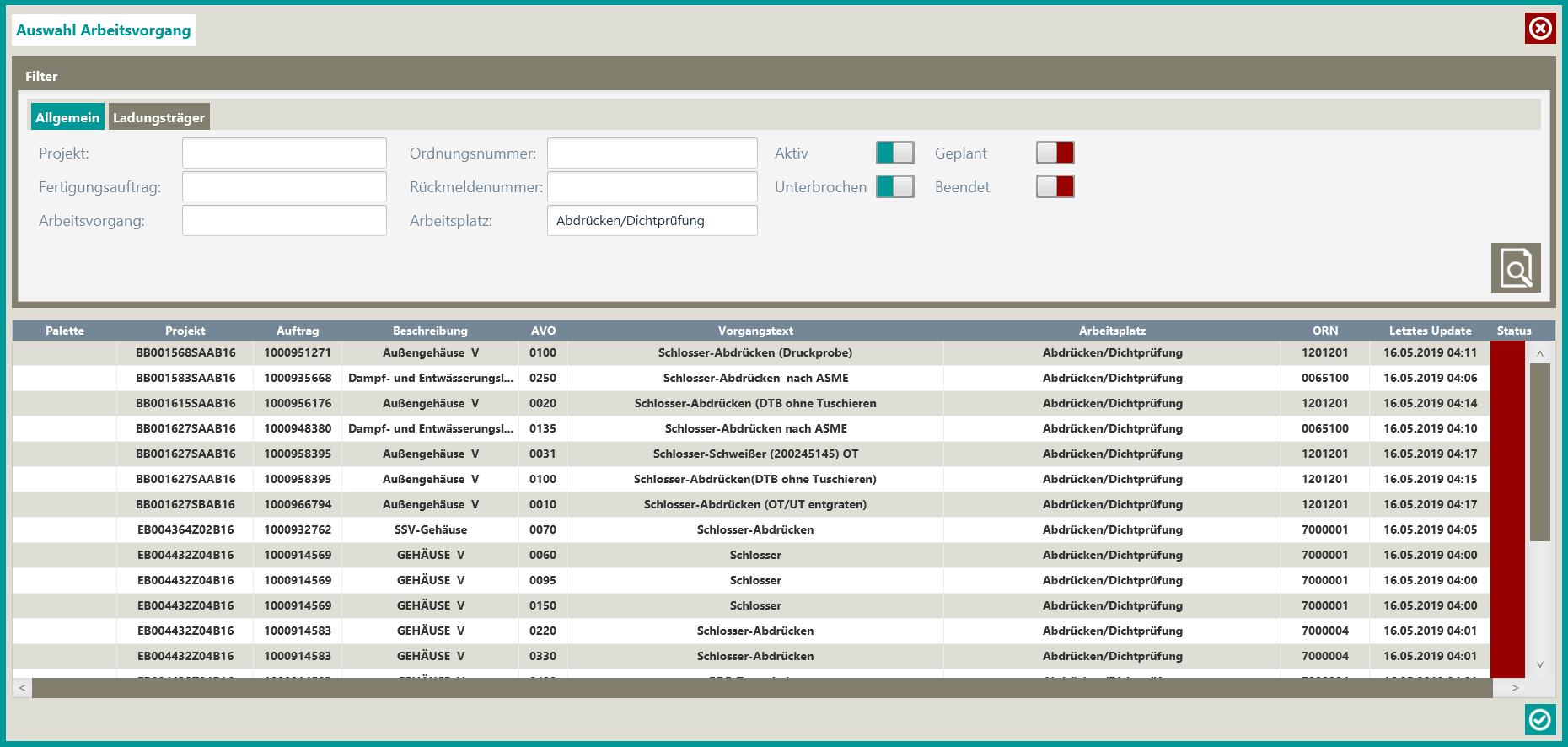Toggle the Unterbrochen filter switch
Image resolution: width=1568 pixels, height=747 pixels.
coord(894,186)
